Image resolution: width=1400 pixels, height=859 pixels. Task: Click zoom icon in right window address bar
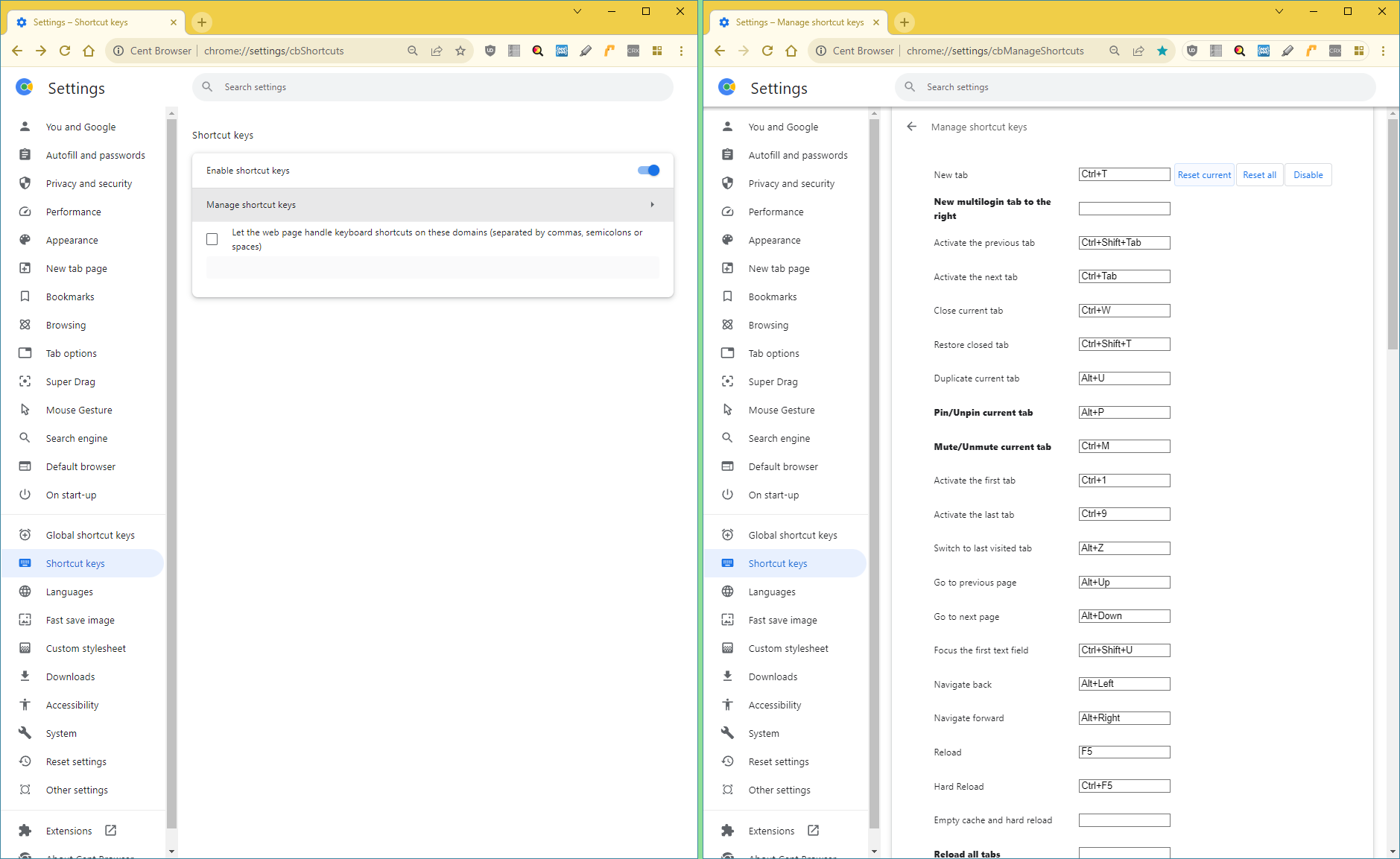[x=1115, y=51]
